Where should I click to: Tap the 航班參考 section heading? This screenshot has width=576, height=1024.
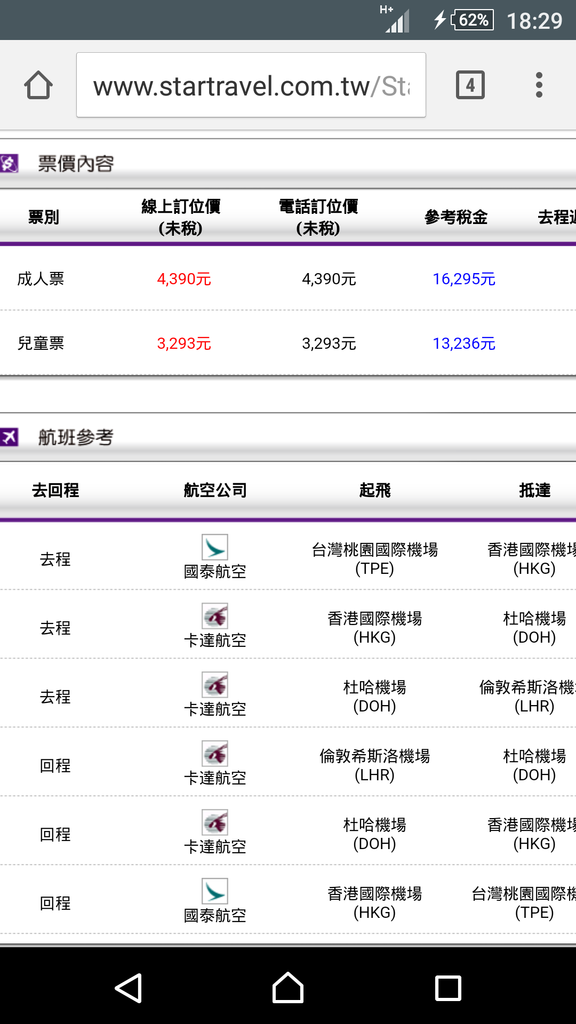coord(76,438)
